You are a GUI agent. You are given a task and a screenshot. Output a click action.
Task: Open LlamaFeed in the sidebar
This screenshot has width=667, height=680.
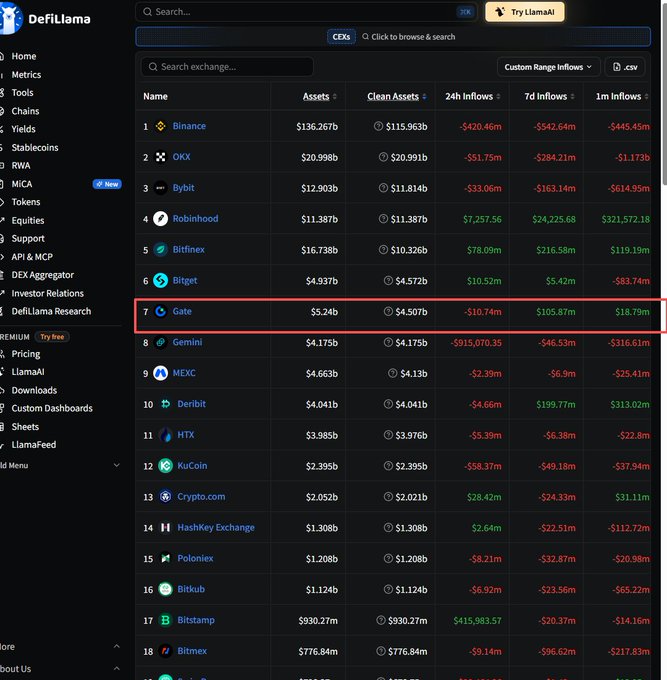tap(34, 445)
